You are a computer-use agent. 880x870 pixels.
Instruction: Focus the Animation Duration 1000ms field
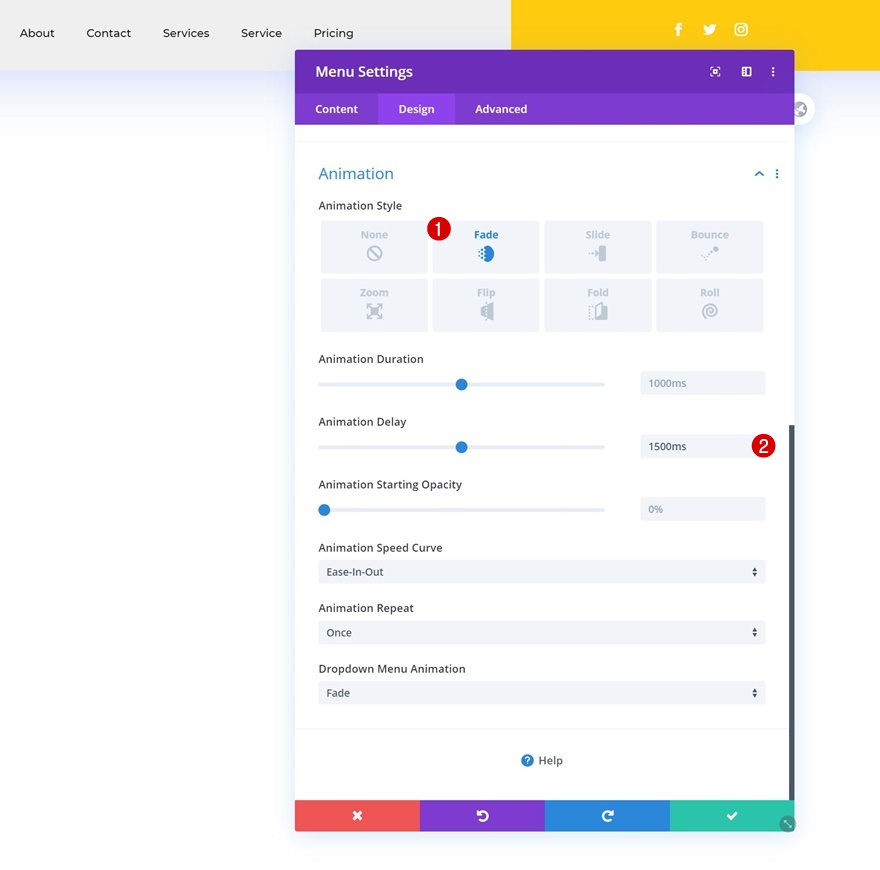(x=703, y=383)
